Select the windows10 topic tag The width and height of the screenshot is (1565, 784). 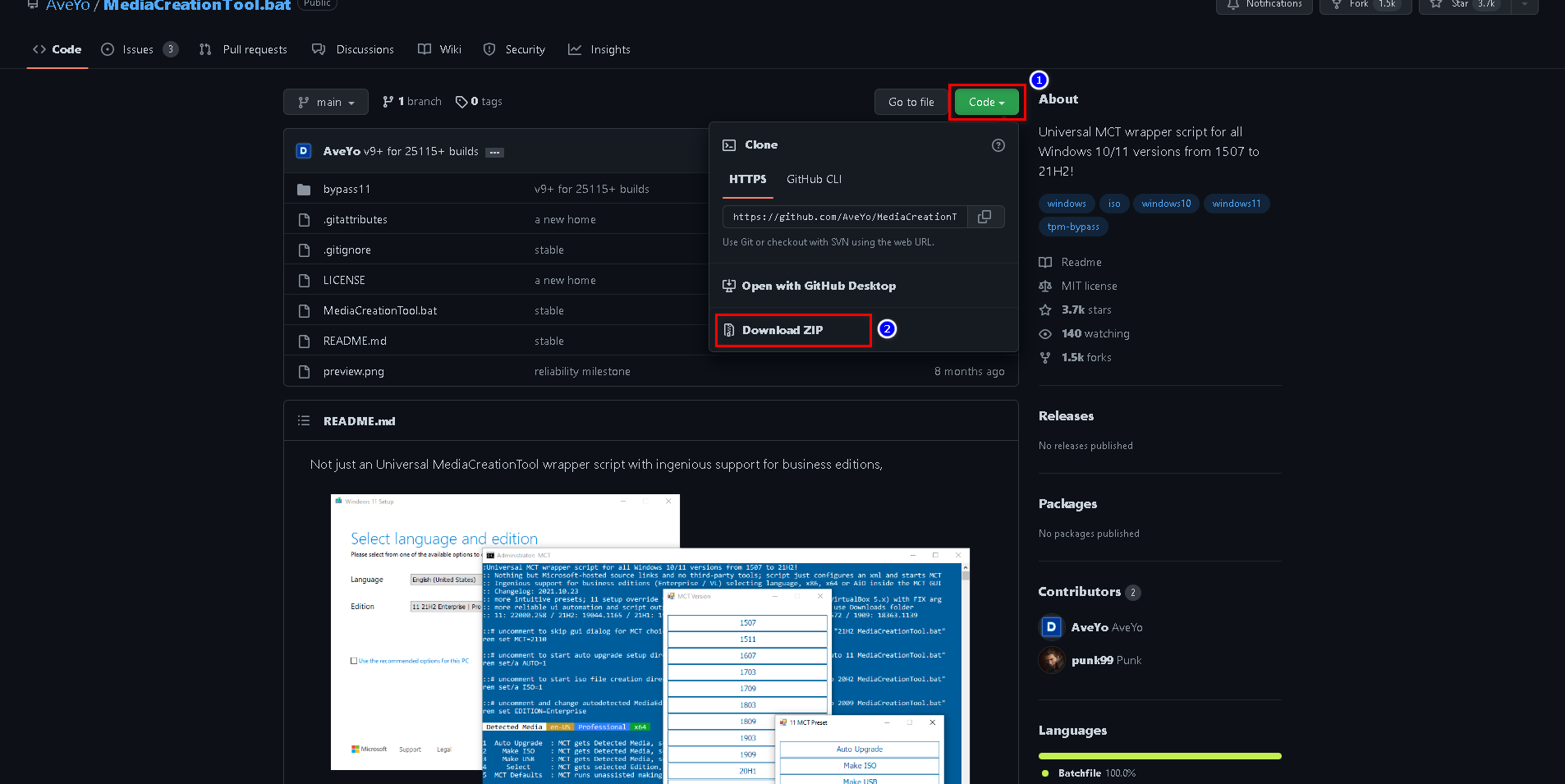1166,204
